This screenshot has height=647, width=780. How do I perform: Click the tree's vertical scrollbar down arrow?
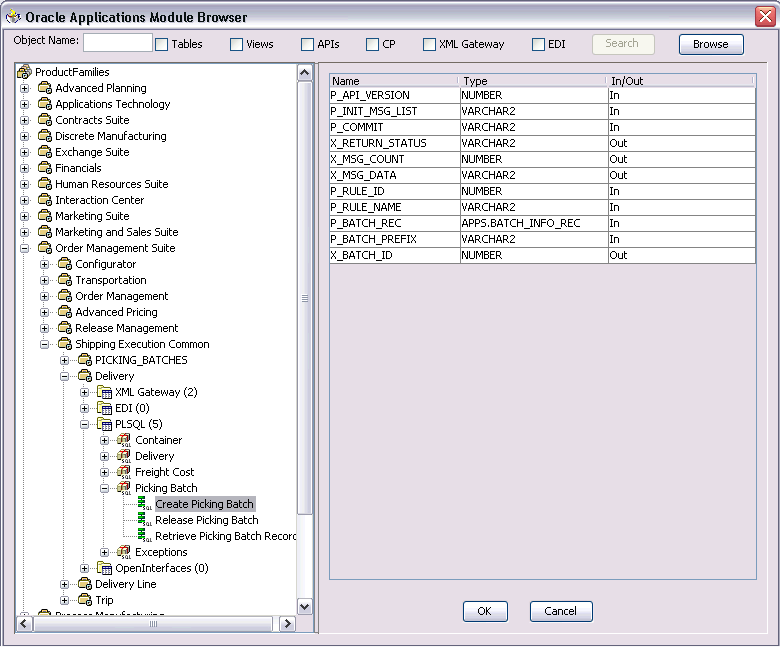[304, 606]
